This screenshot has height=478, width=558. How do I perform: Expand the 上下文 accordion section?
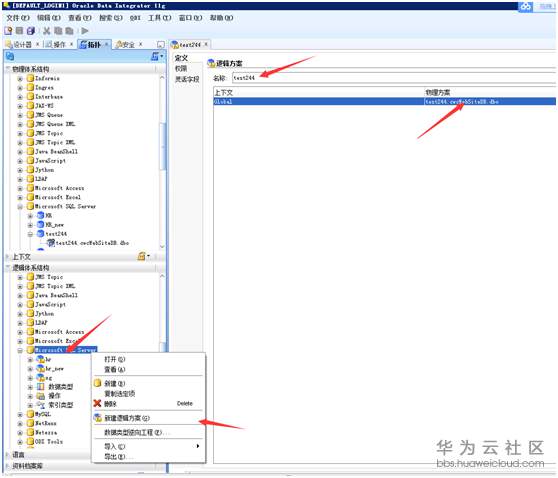(x=8, y=257)
